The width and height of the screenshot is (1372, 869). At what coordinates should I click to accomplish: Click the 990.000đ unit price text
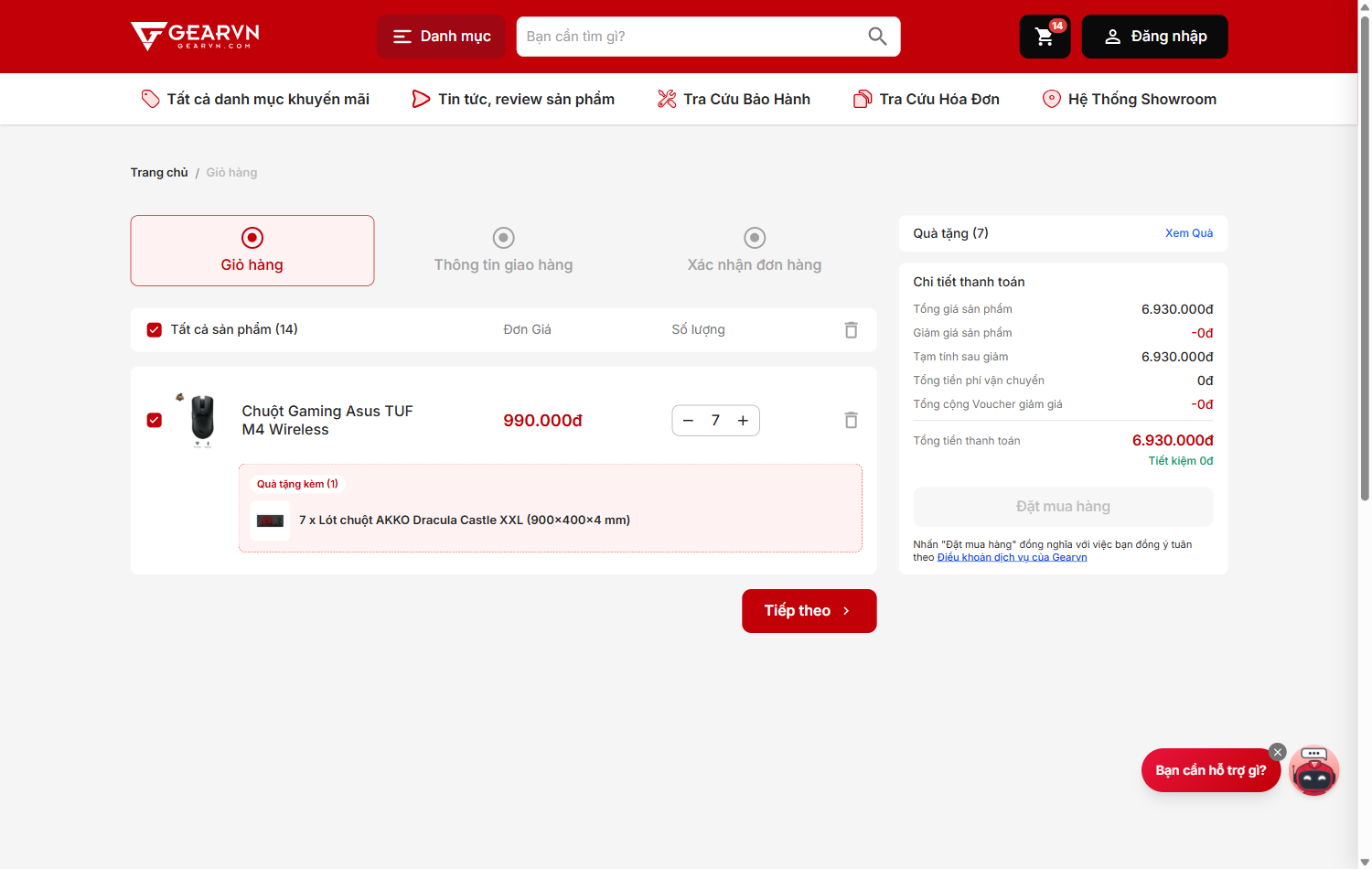click(x=542, y=421)
